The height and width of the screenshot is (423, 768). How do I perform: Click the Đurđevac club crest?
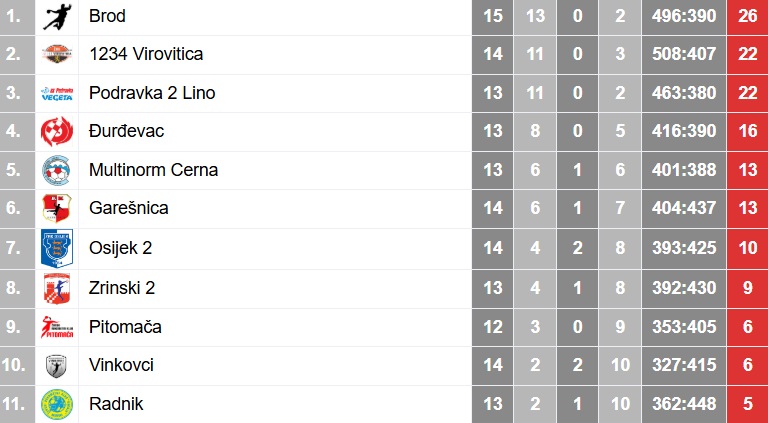pos(57,131)
